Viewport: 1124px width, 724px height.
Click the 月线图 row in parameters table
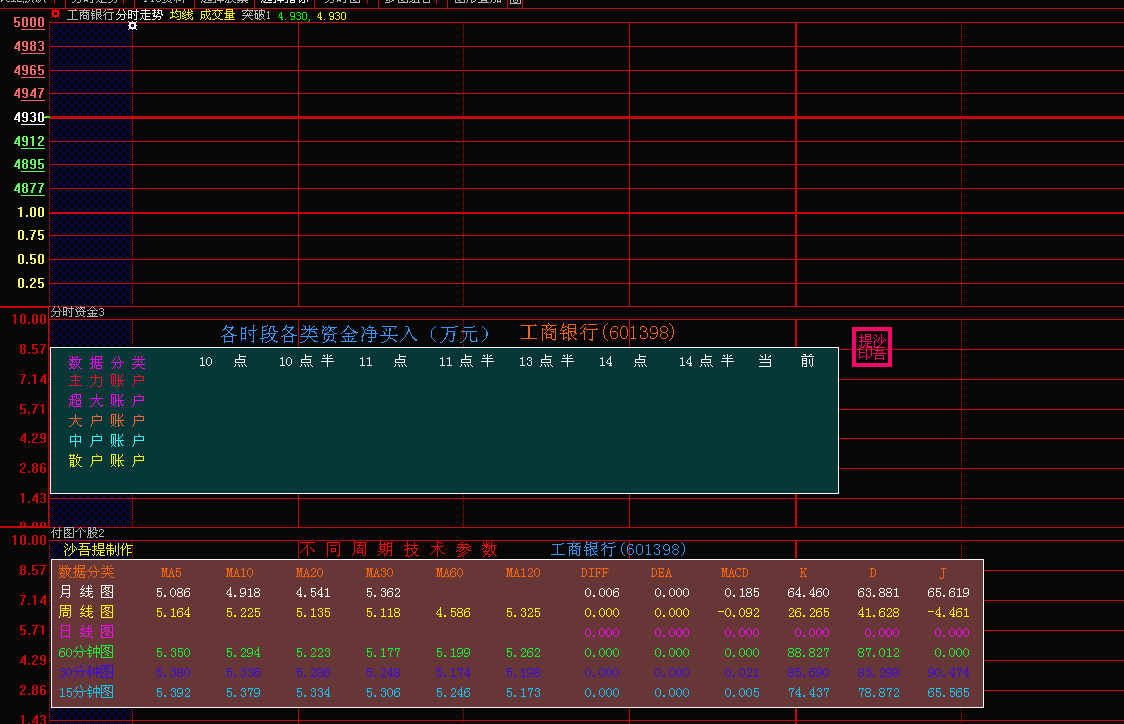pos(86,592)
